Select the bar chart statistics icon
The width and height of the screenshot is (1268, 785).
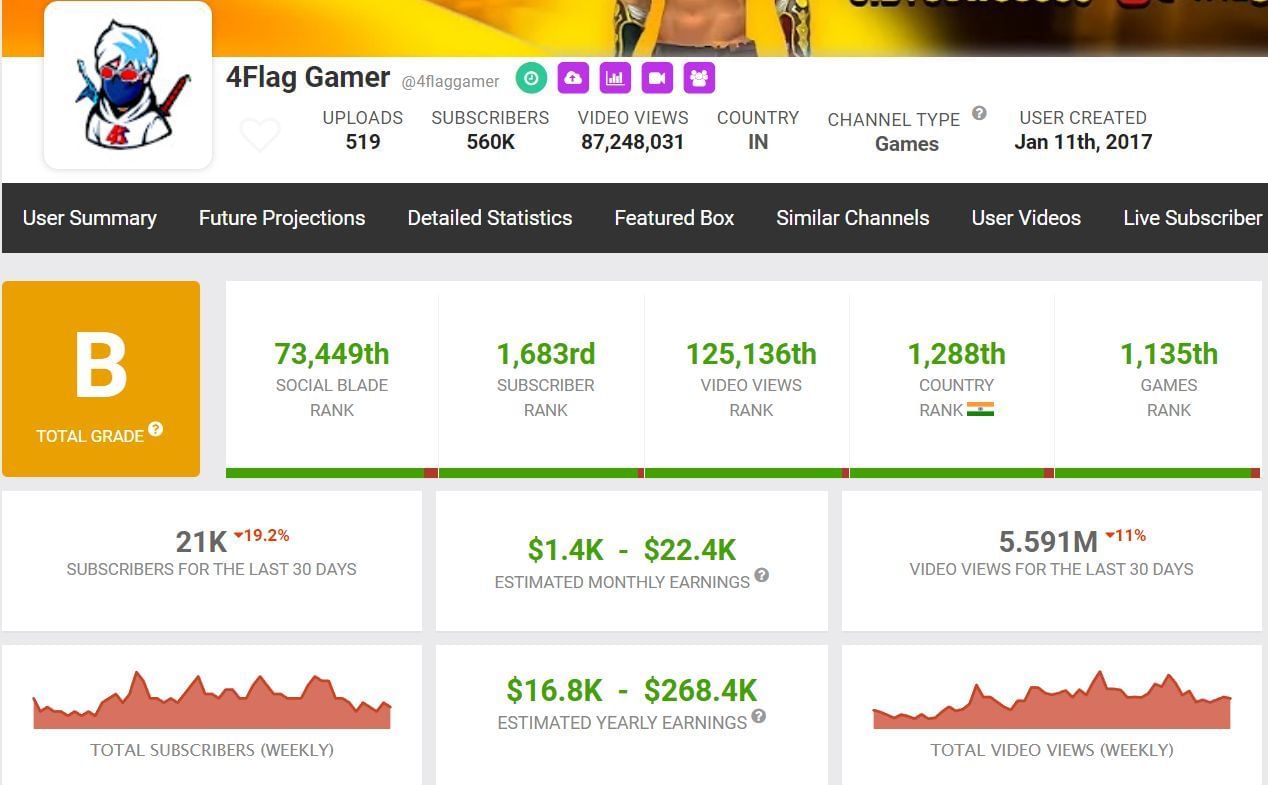click(x=615, y=77)
